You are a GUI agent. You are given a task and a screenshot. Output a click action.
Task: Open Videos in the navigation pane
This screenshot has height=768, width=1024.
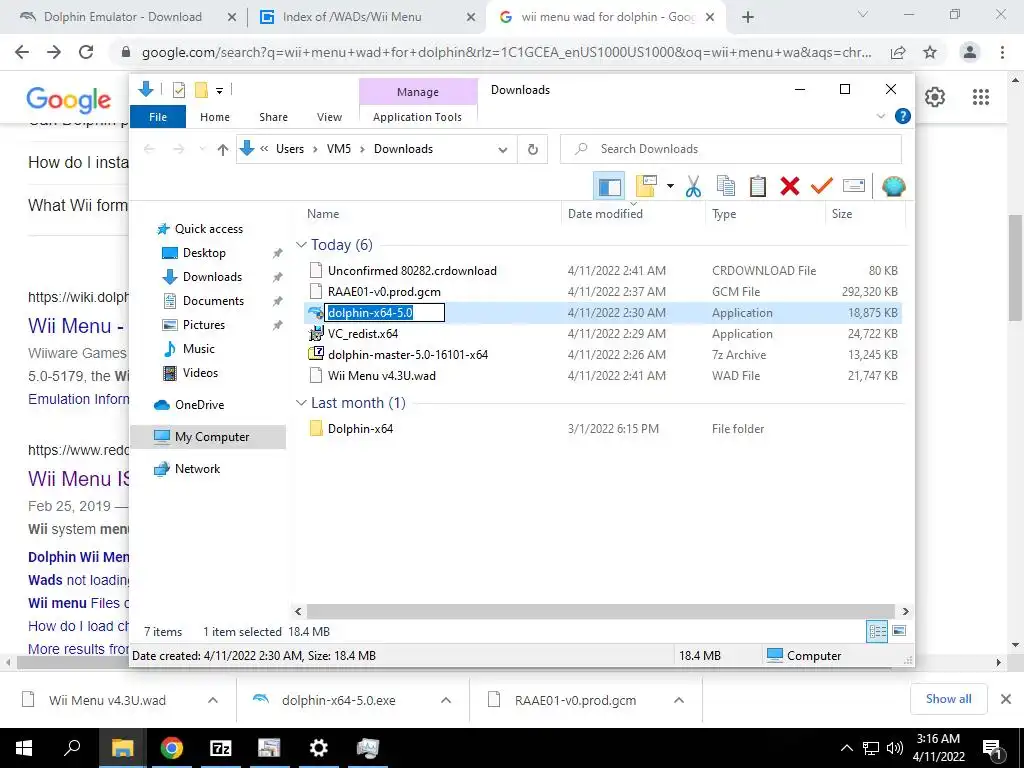200,373
